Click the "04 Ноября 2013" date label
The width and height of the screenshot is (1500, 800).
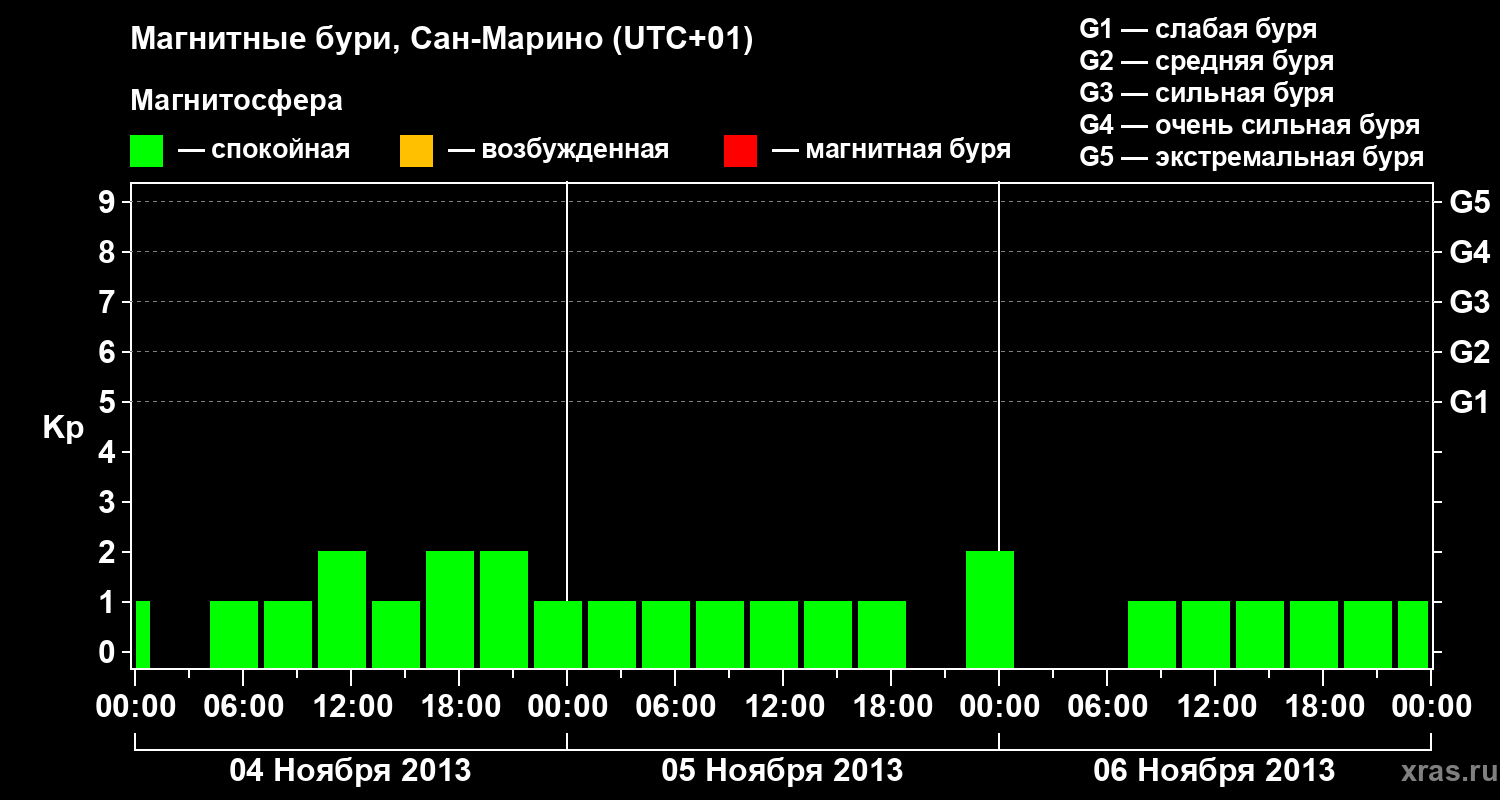click(350, 770)
